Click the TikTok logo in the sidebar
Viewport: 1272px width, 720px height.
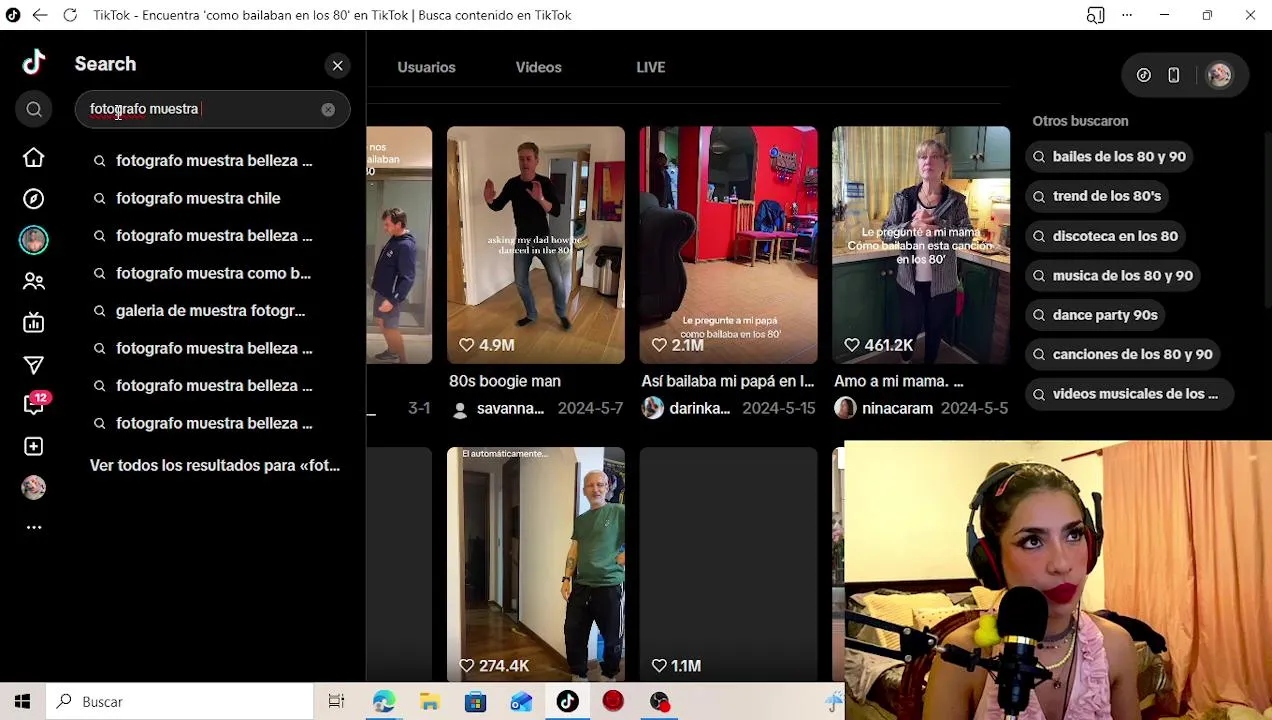click(x=34, y=63)
